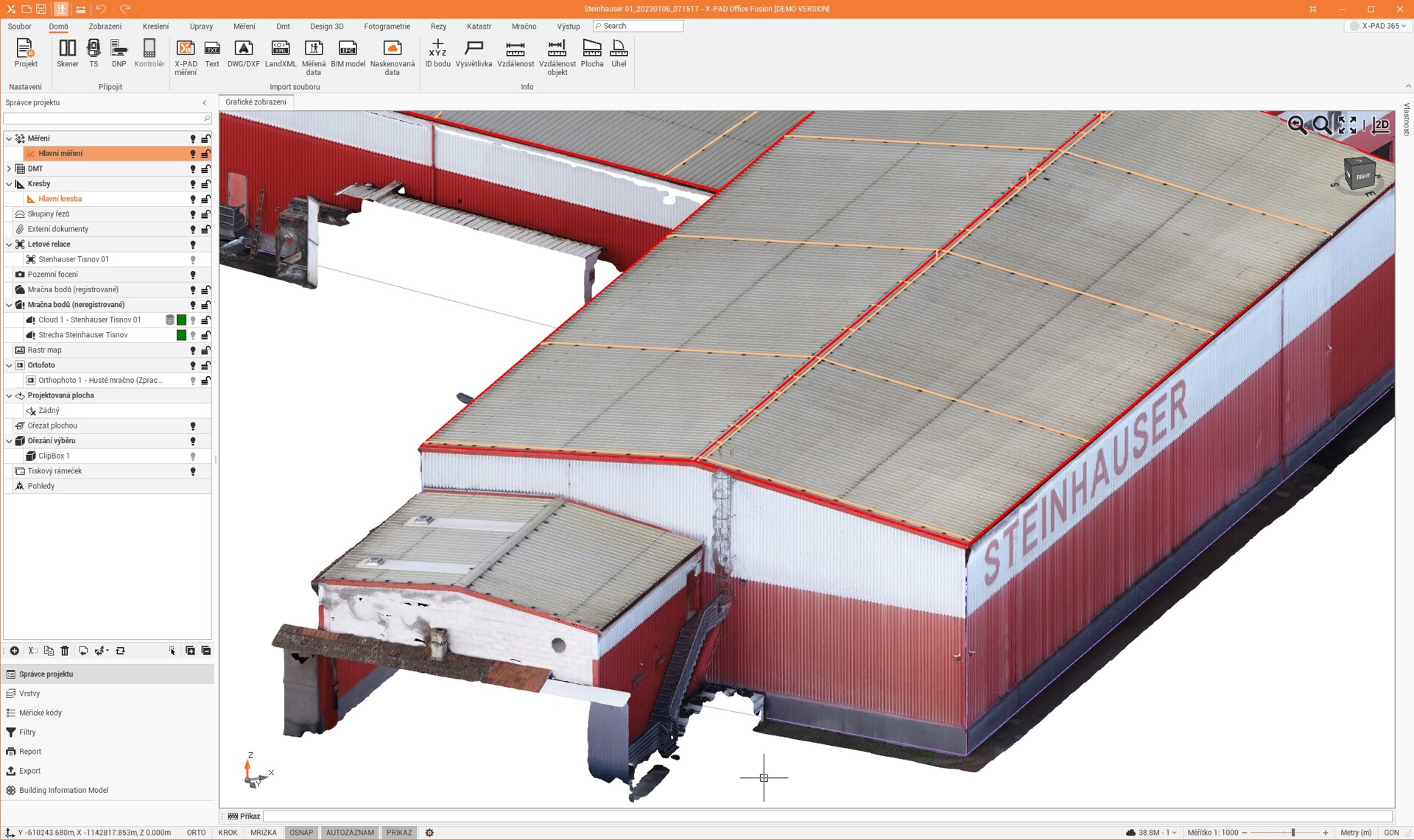Toggle lock on Hlavní měření row
Image resolution: width=1414 pixels, height=840 pixels.
pos(205,154)
